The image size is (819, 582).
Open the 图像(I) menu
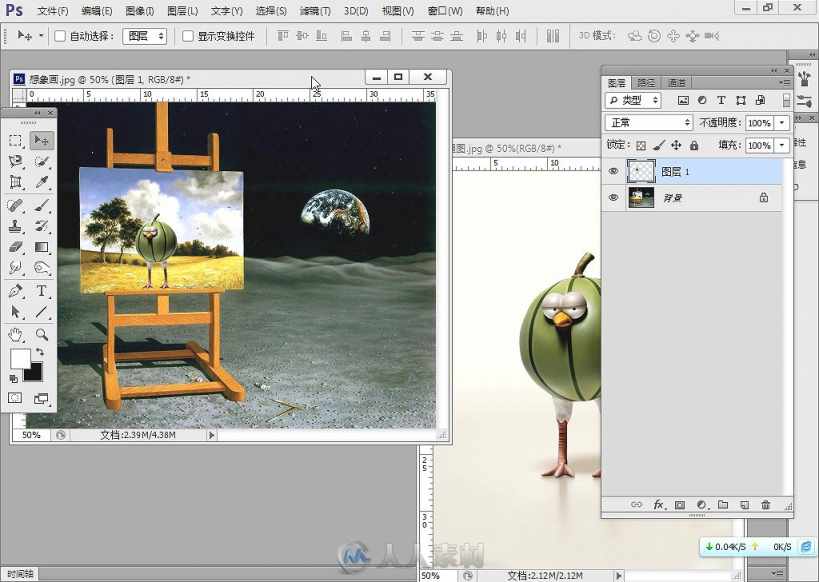[139, 10]
